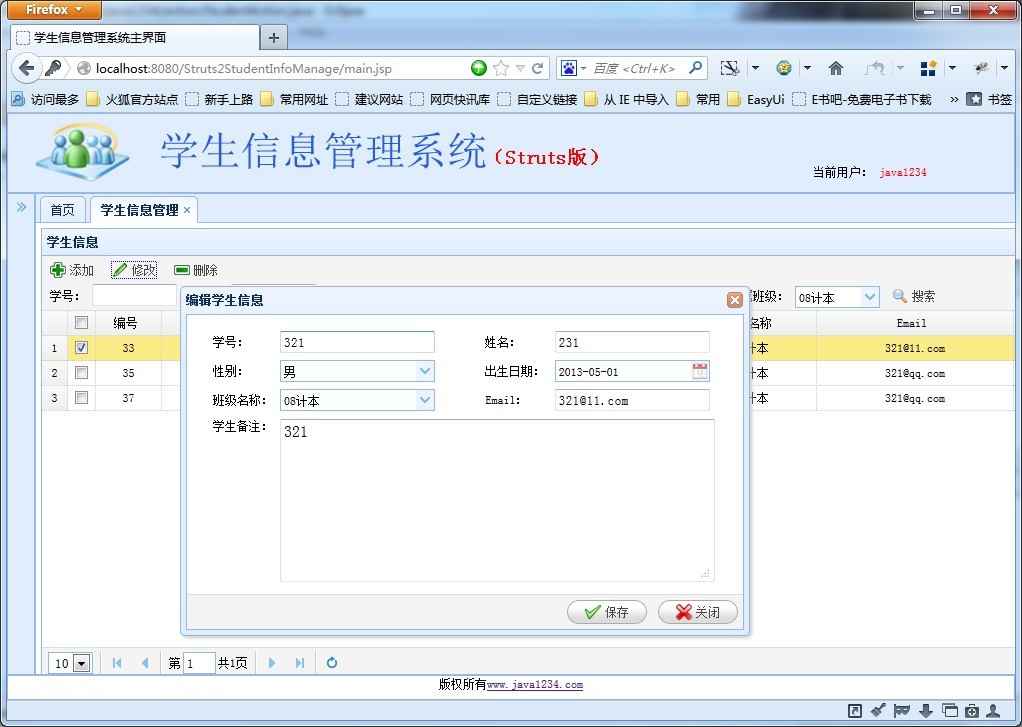Image resolution: width=1022 pixels, height=727 pixels.
Task: Open the 性别 dropdown
Action: pyautogui.click(x=425, y=371)
